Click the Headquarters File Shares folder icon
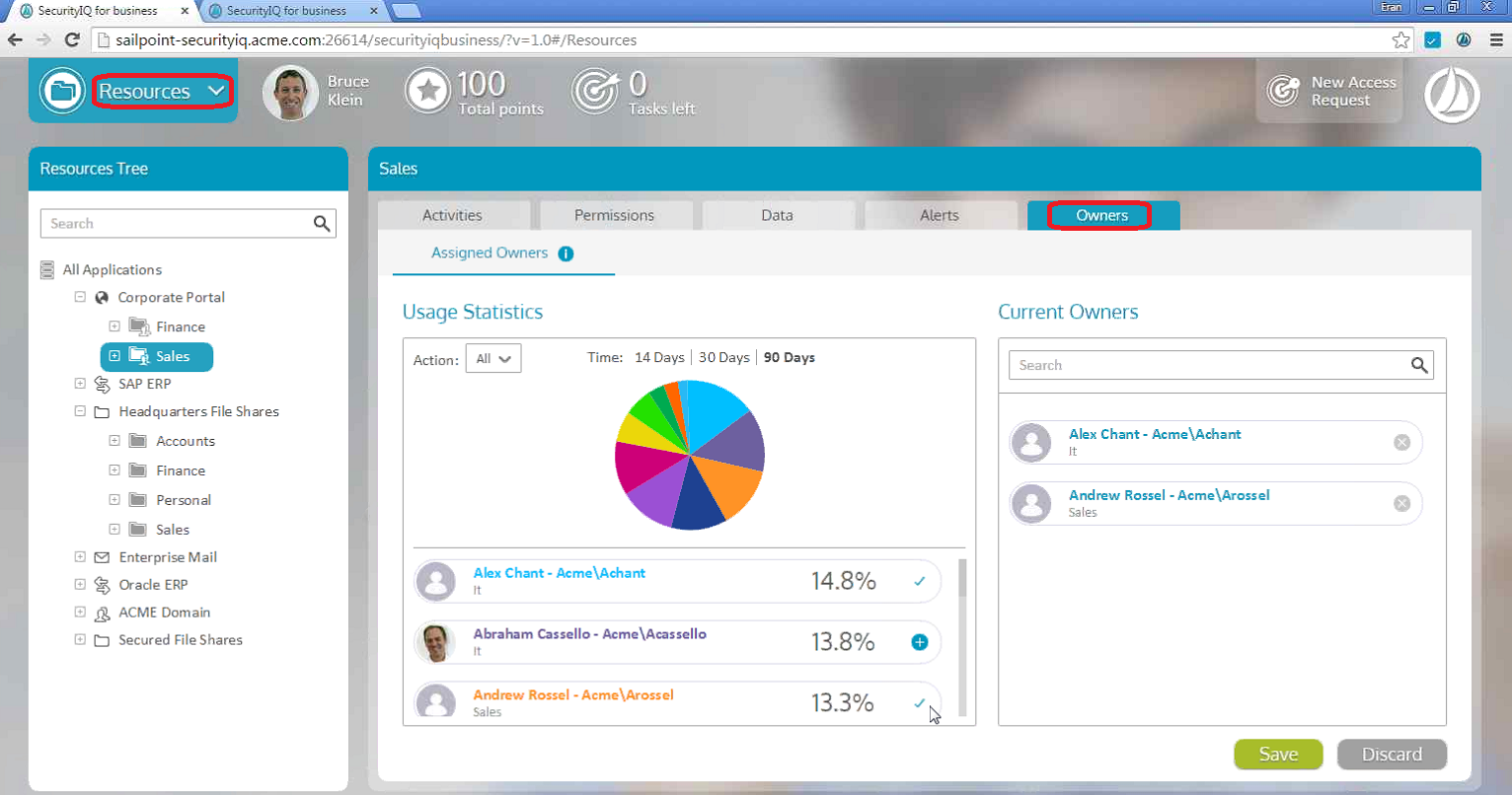The height and width of the screenshot is (795, 1512). [102, 412]
